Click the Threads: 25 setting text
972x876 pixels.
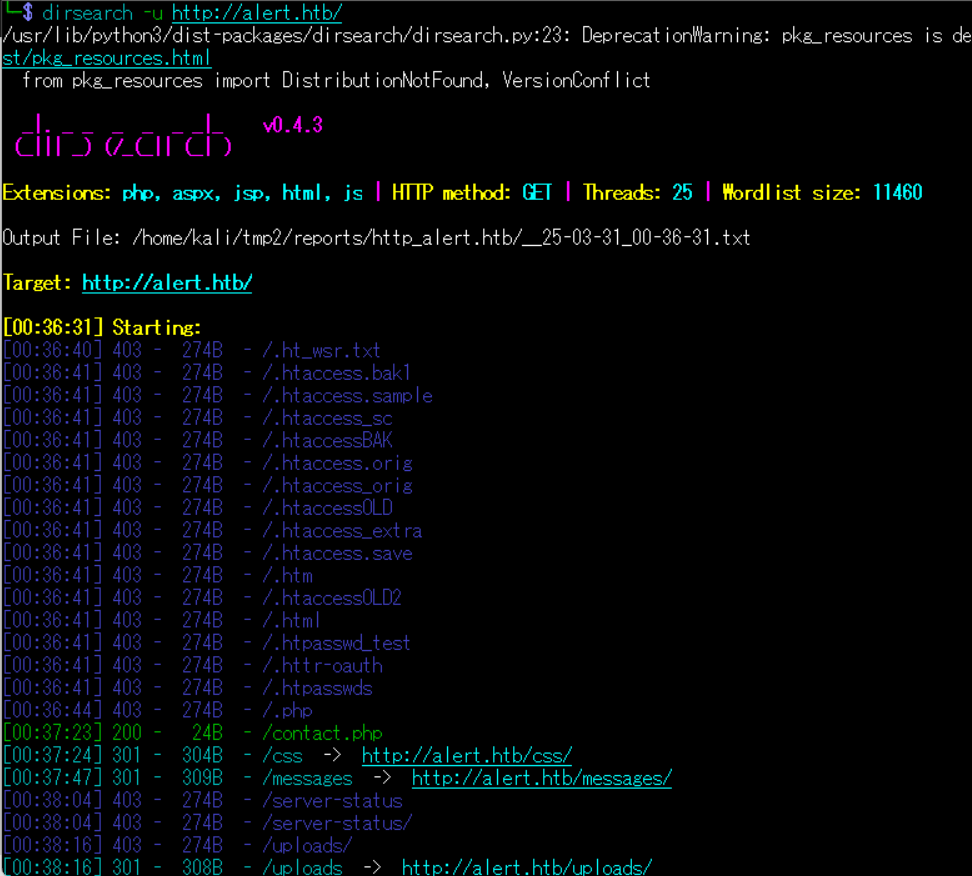[x=637, y=193]
